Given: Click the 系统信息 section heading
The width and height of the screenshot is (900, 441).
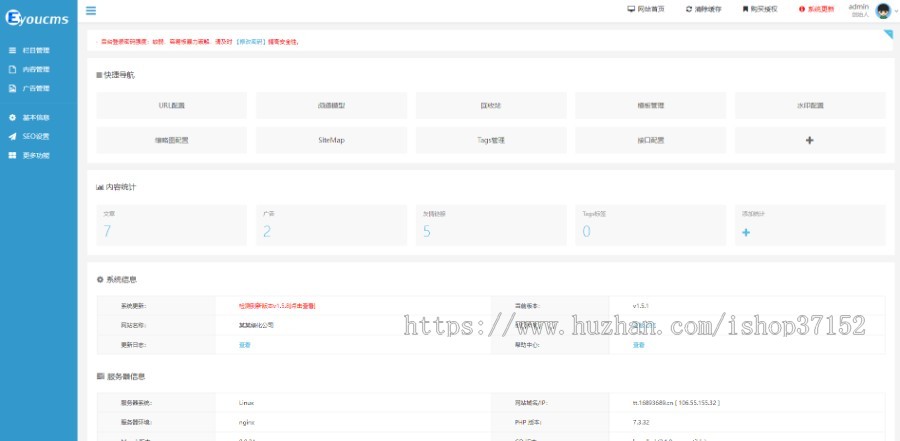Looking at the screenshot, I should [x=117, y=280].
